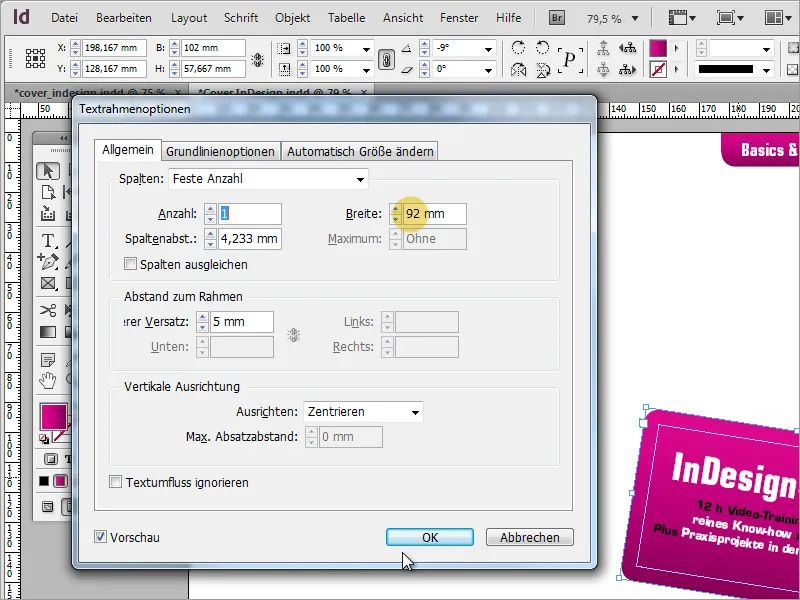Open the Screen Mode dropdown
The width and height of the screenshot is (800, 600).
tap(730, 18)
